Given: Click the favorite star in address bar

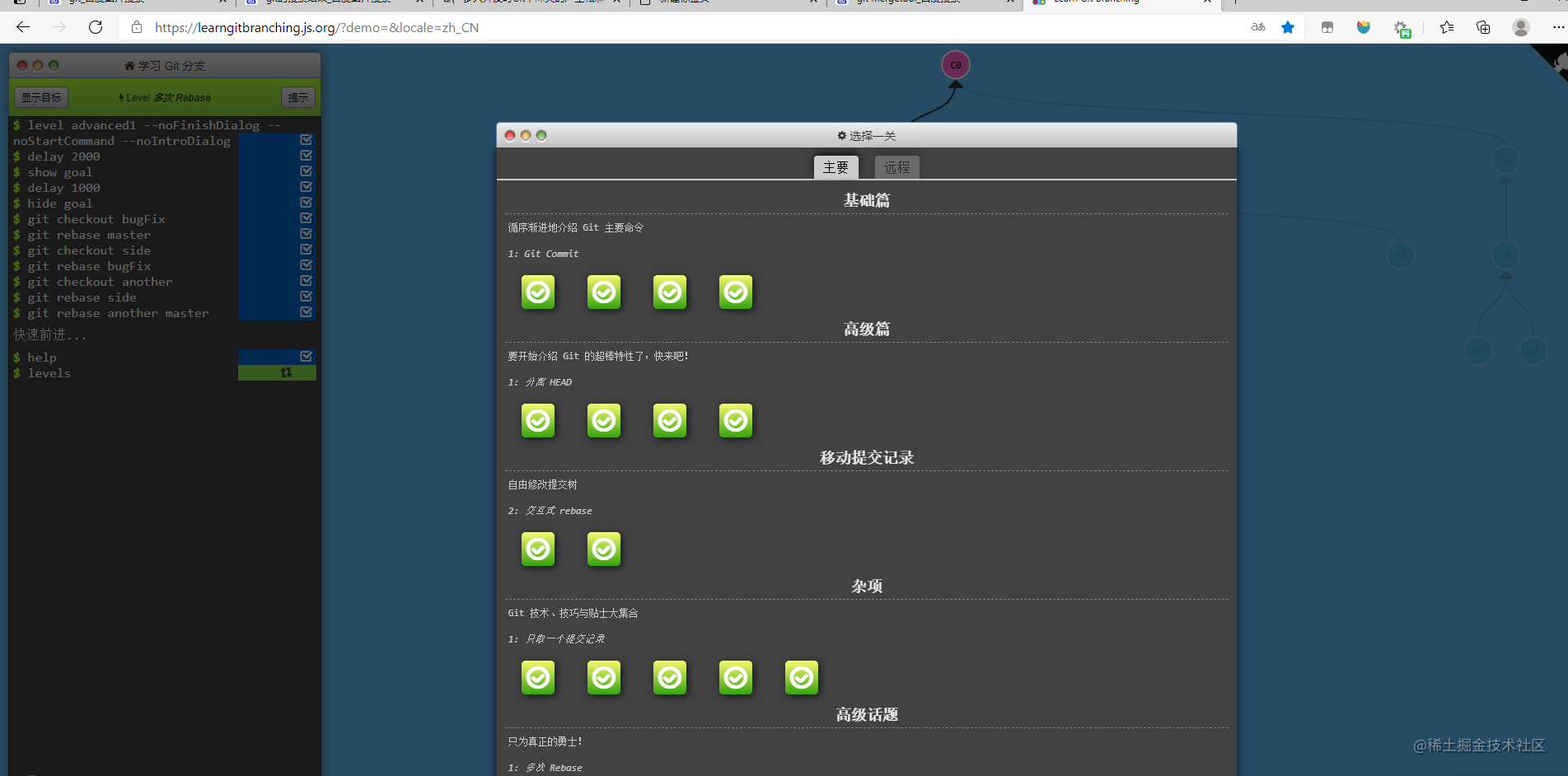Looking at the screenshot, I should 1288,27.
